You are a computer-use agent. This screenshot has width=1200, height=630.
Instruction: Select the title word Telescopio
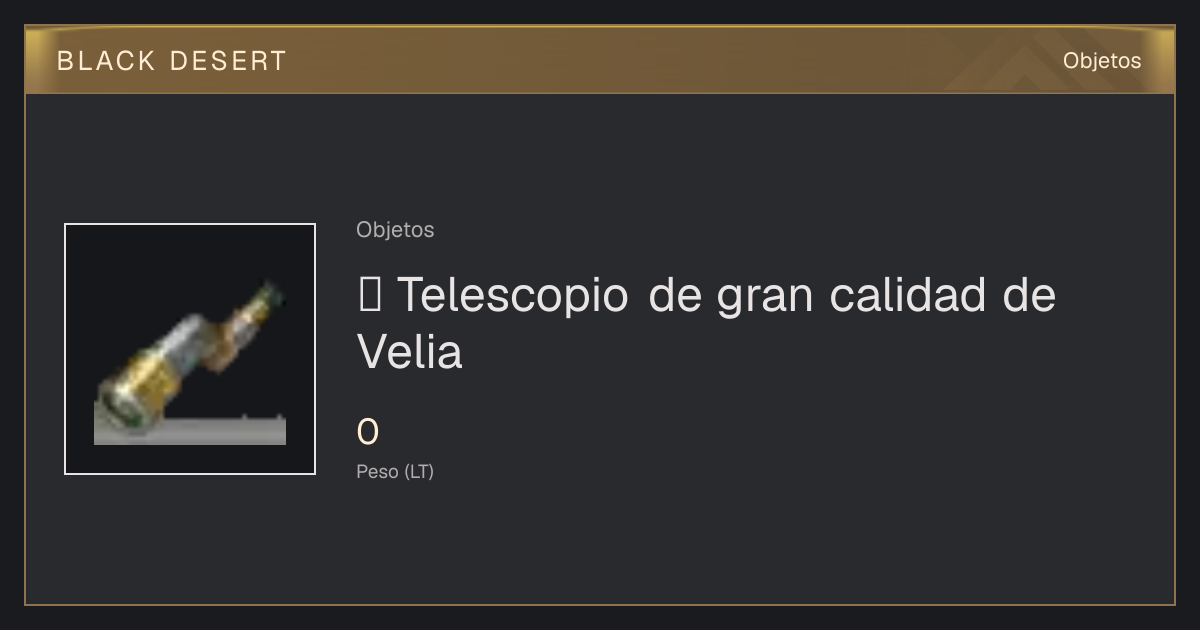513,295
